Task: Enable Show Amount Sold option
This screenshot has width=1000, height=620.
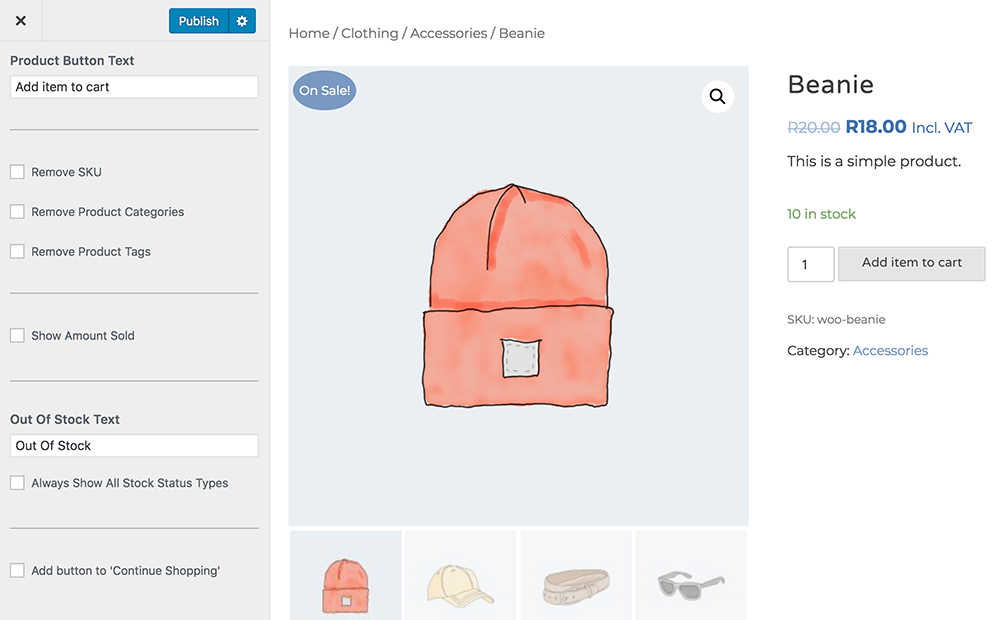Action: point(17,336)
